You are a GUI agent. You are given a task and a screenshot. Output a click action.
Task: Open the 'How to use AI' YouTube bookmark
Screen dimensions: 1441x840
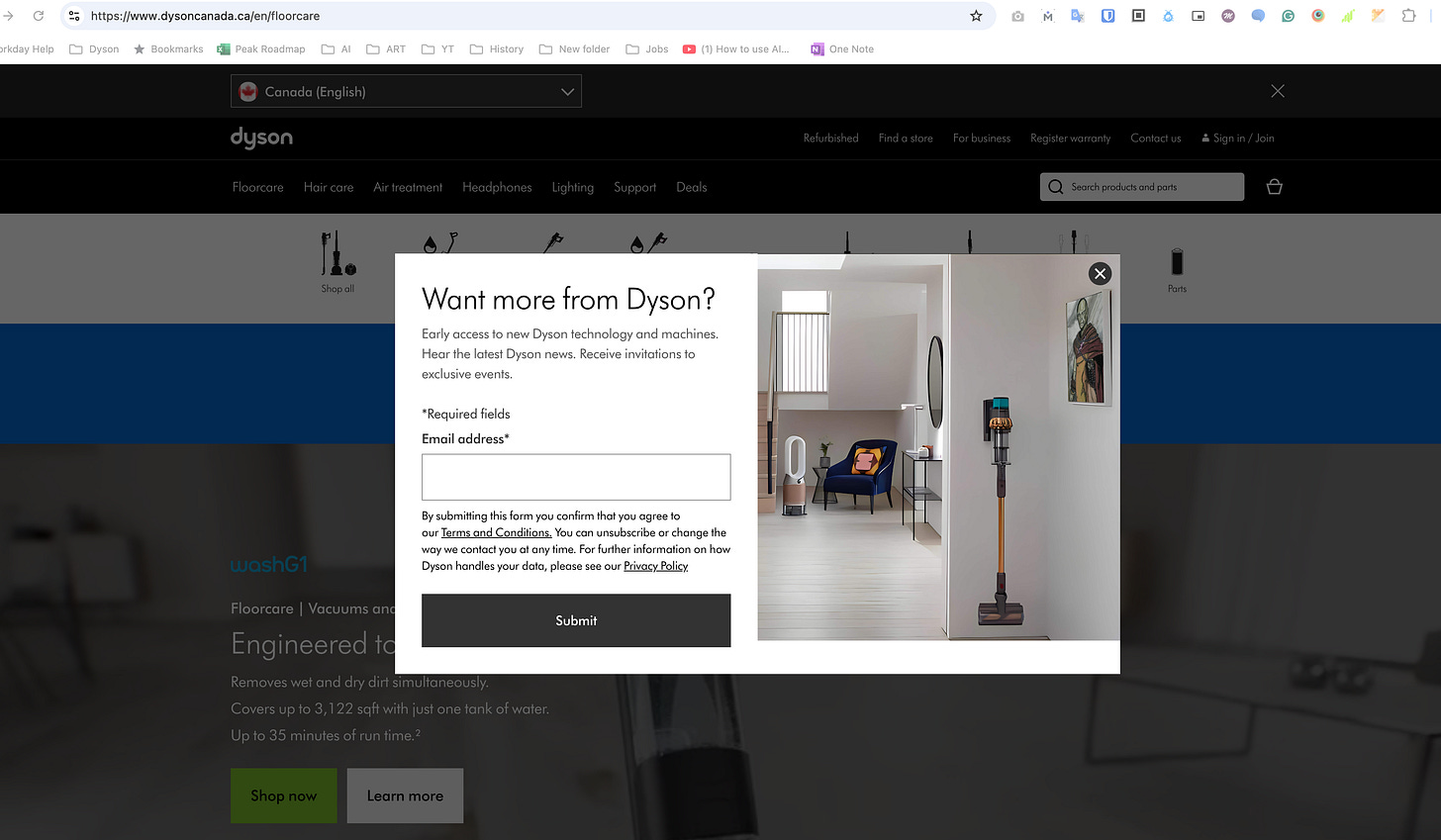click(x=736, y=48)
